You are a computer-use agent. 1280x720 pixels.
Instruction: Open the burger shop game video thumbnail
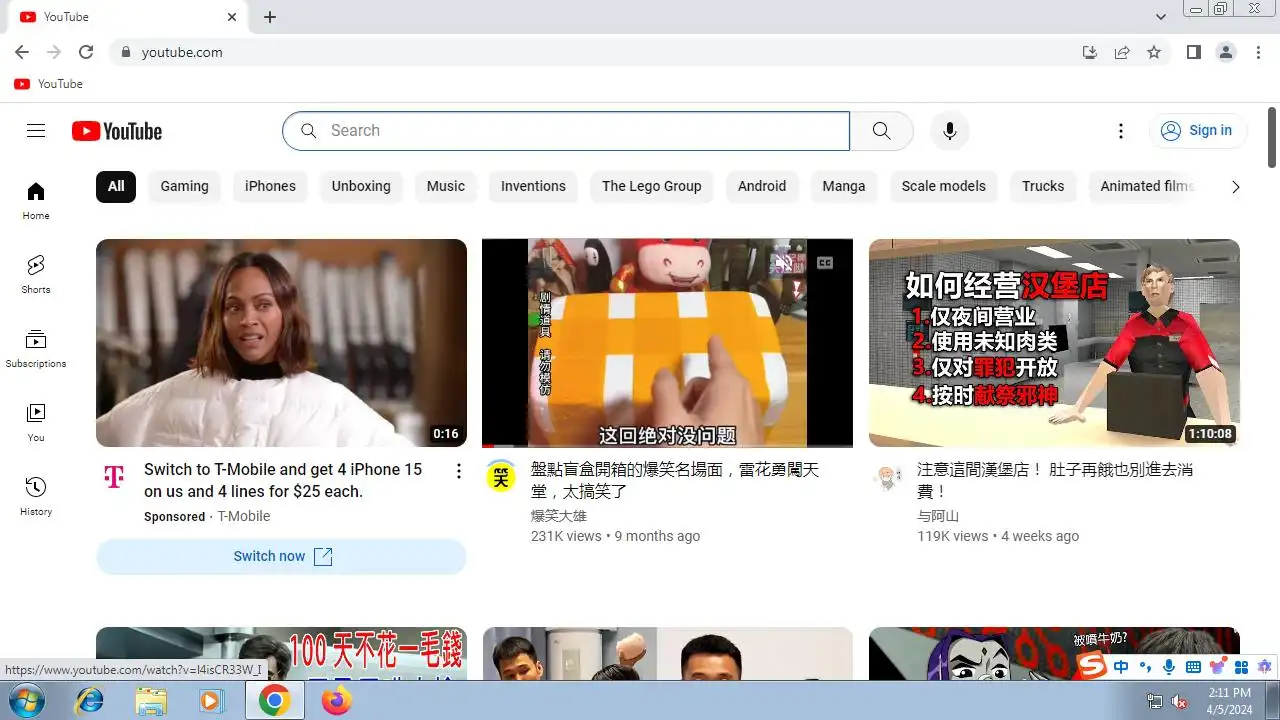coord(1054,343)
